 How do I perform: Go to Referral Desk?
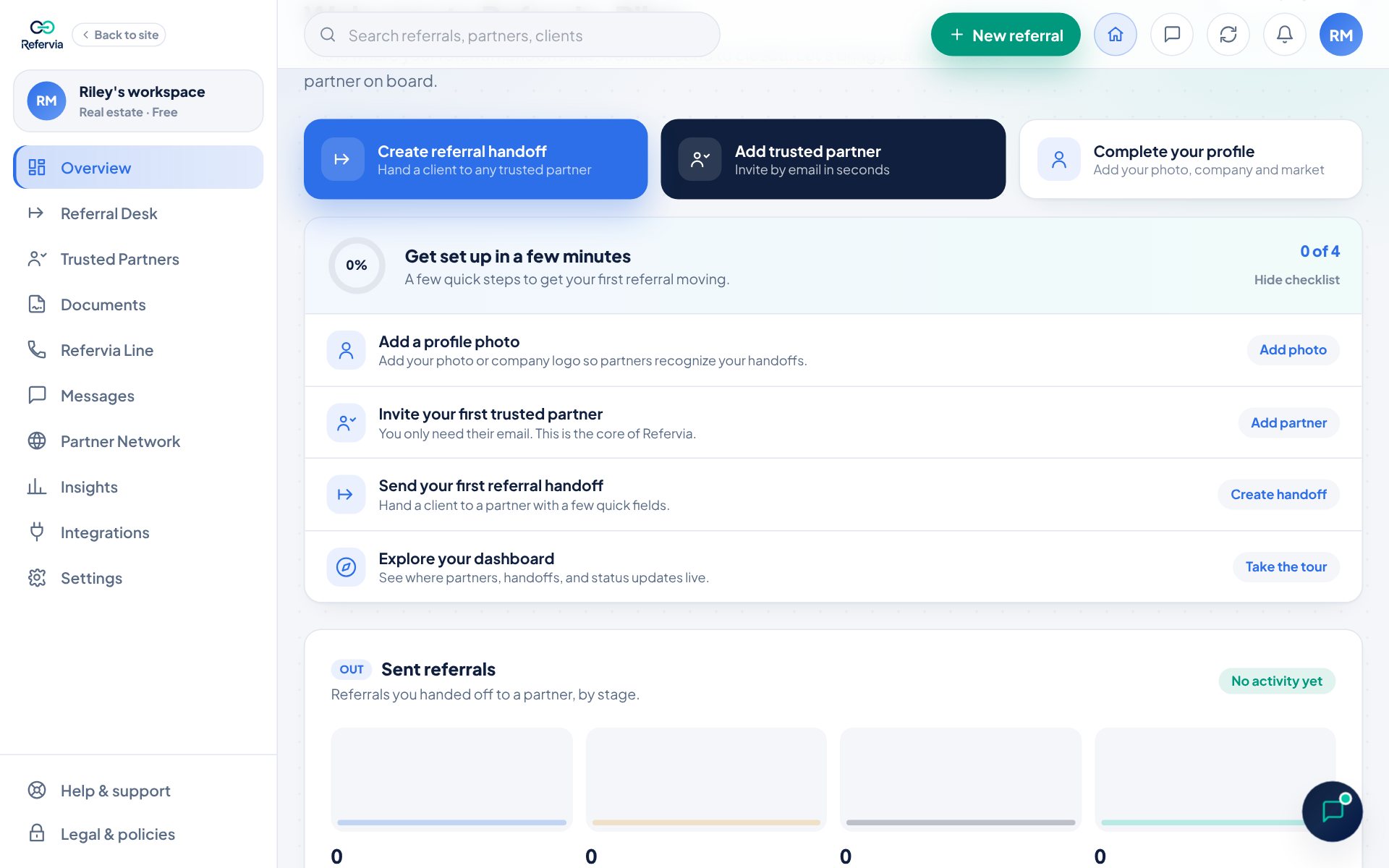point(138,213)
